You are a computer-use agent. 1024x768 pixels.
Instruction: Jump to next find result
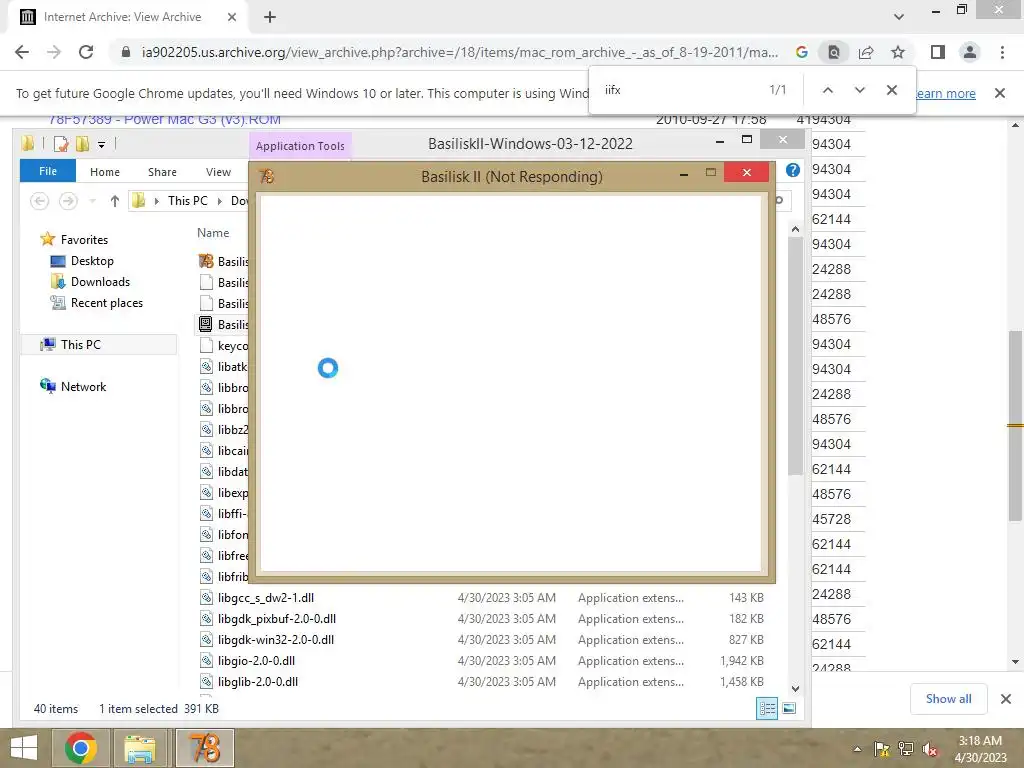tap(859, 90)
